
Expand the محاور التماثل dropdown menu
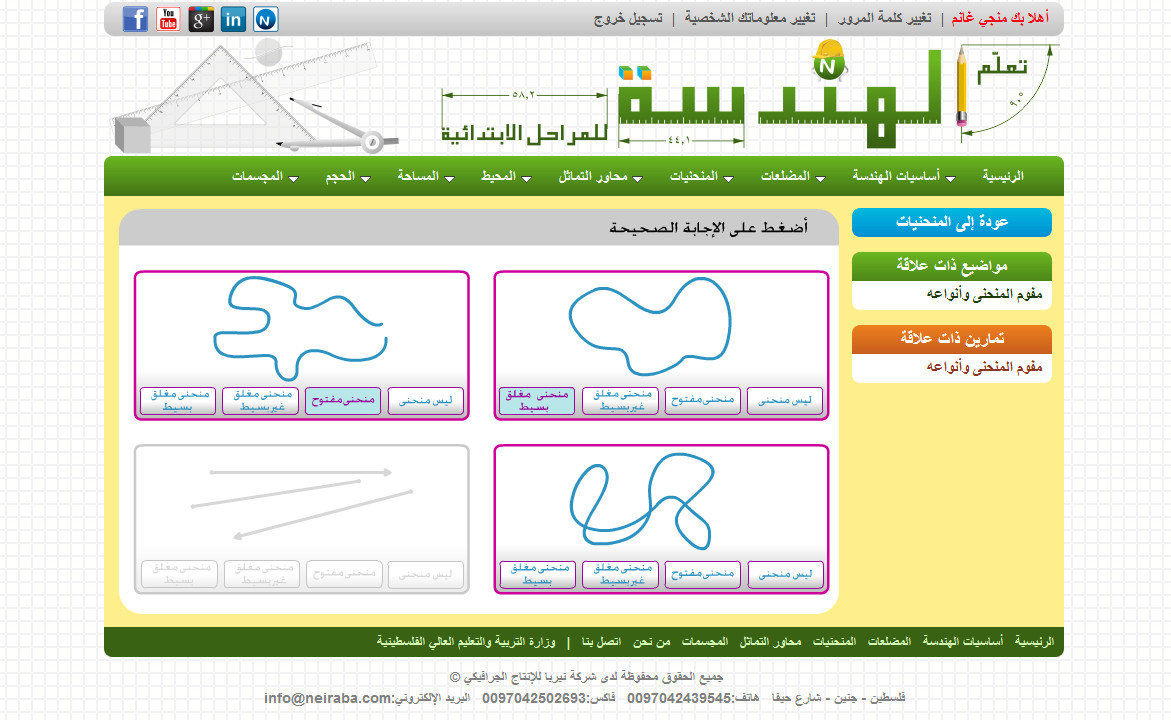click(x=593, y=177)
